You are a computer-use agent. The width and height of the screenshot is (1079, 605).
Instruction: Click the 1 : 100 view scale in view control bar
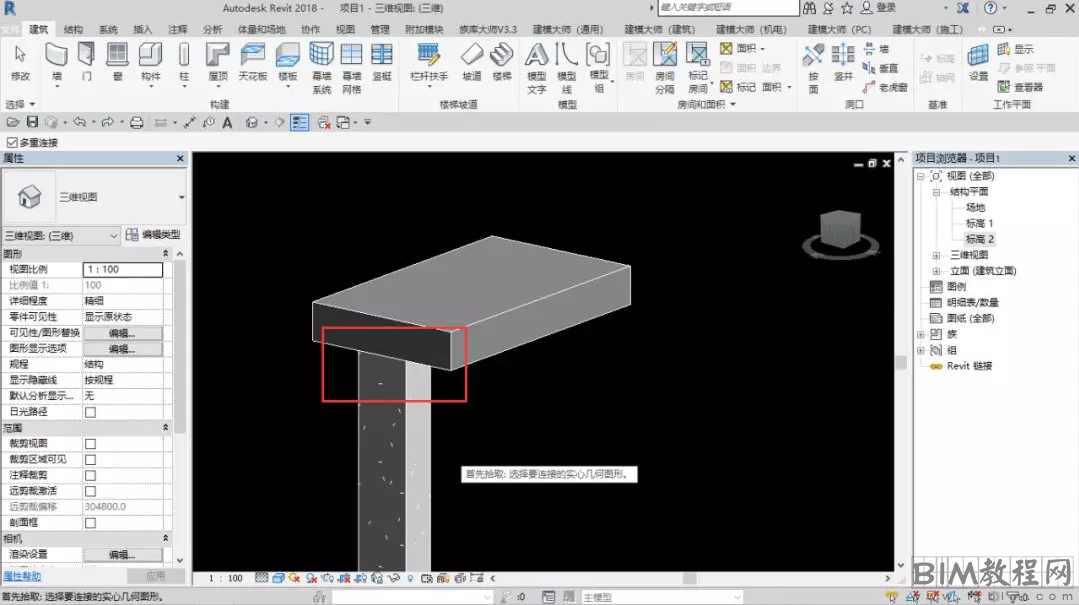coord(226,578)
